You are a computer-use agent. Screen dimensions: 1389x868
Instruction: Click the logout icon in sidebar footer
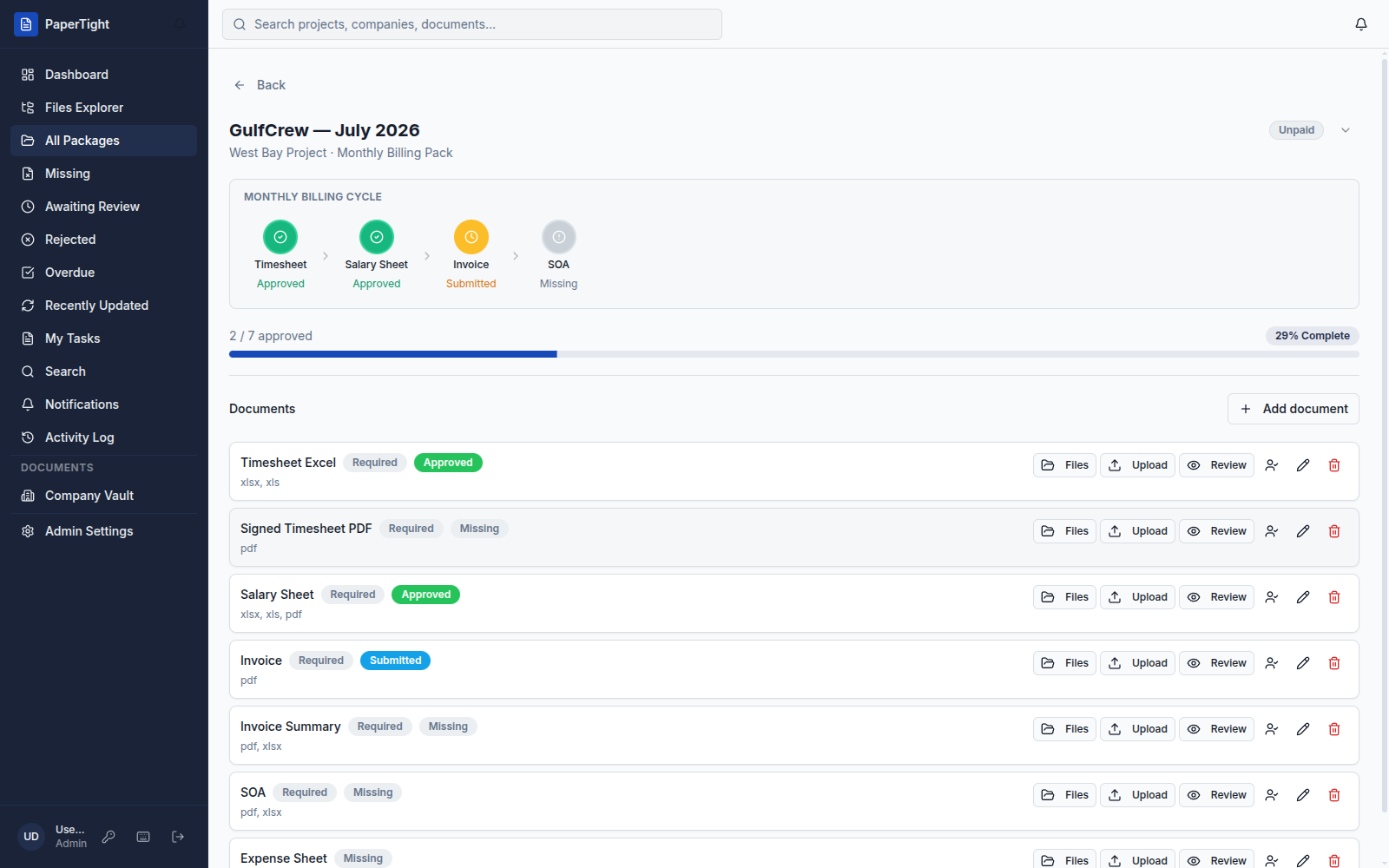click(178, 837)
